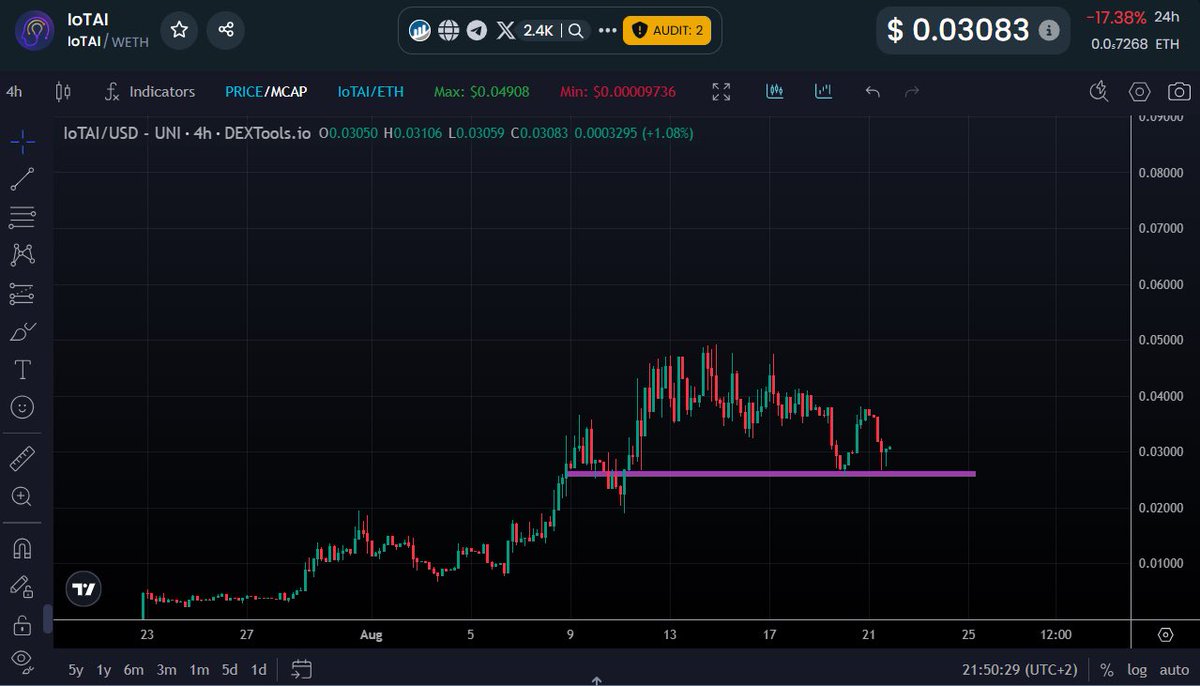Take a chart snapshot with the camera icon

(x=1177, y=91)
